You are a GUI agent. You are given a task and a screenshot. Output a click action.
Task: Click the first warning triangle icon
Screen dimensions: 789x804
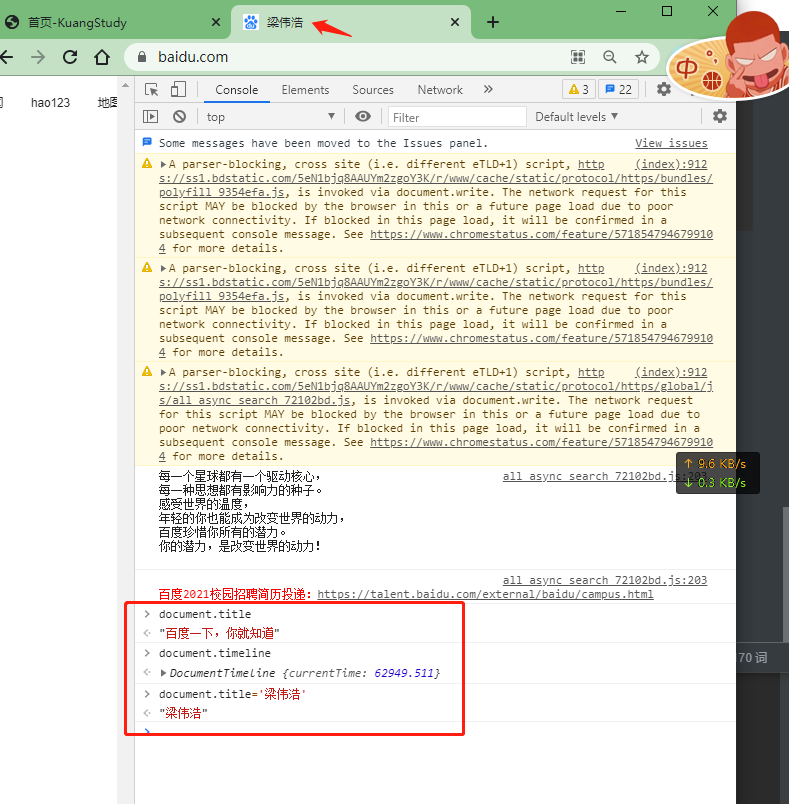147,164
